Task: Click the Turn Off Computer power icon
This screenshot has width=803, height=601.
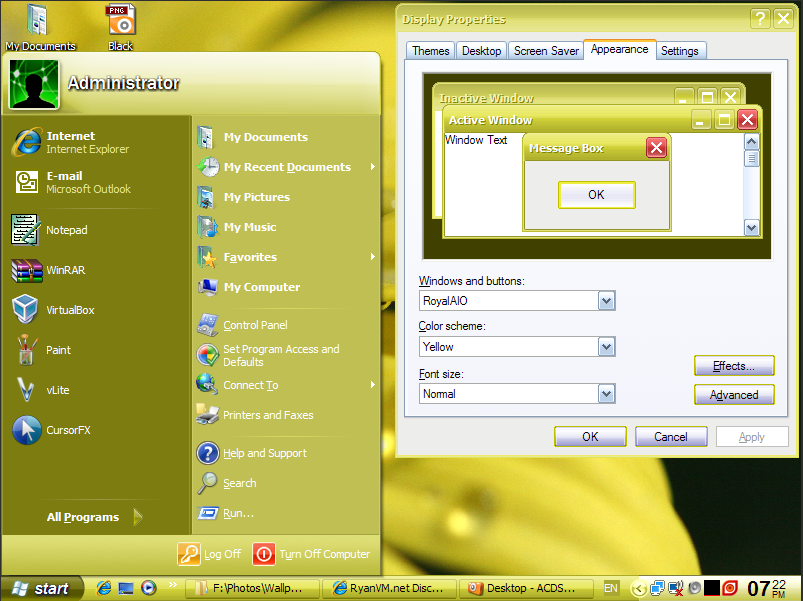Action: [x=264, y=554]
